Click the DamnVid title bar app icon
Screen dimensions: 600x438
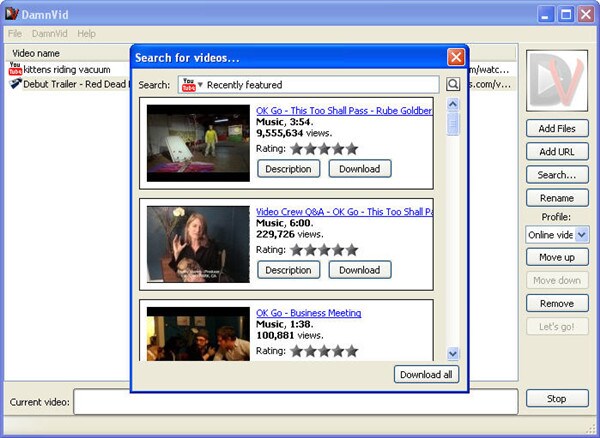tap(11, 14)
